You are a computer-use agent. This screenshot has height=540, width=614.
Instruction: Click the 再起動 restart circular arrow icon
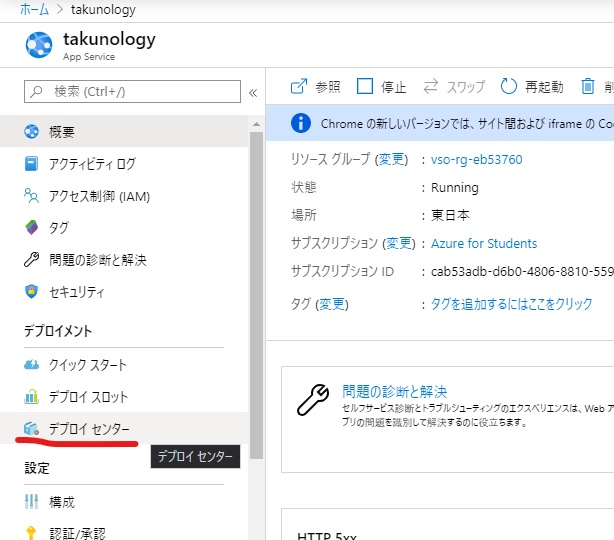click(509, 86)
